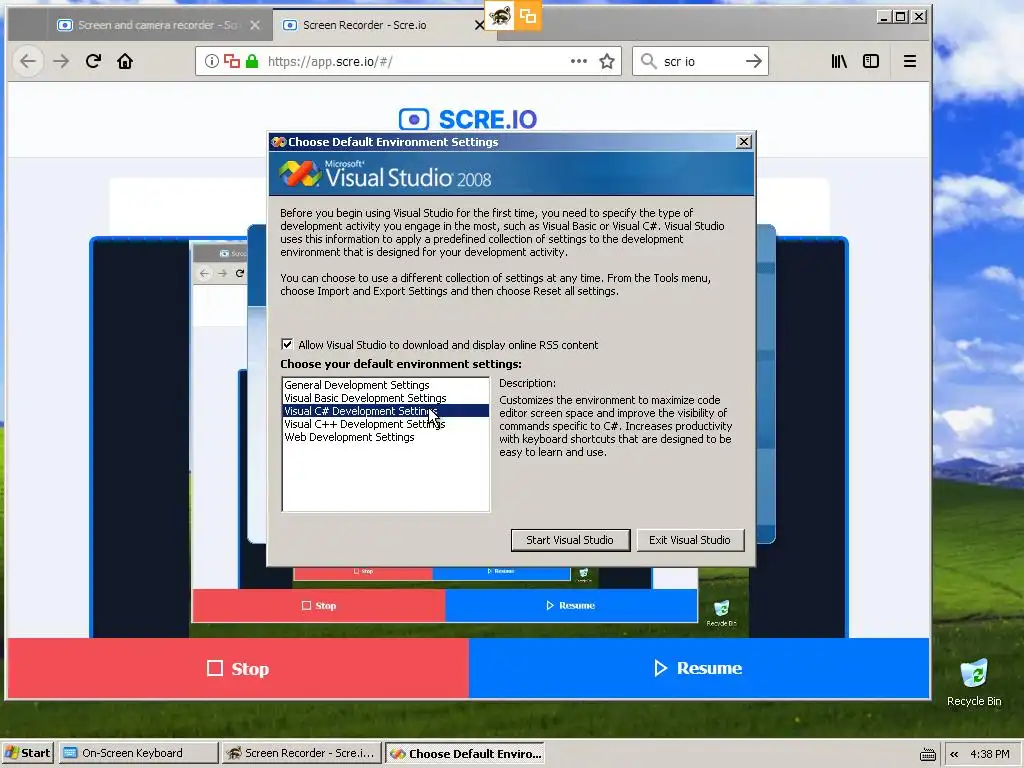Open the Windows Start menu
This screenshot has width=1024, height=768.
pos(27,753)
